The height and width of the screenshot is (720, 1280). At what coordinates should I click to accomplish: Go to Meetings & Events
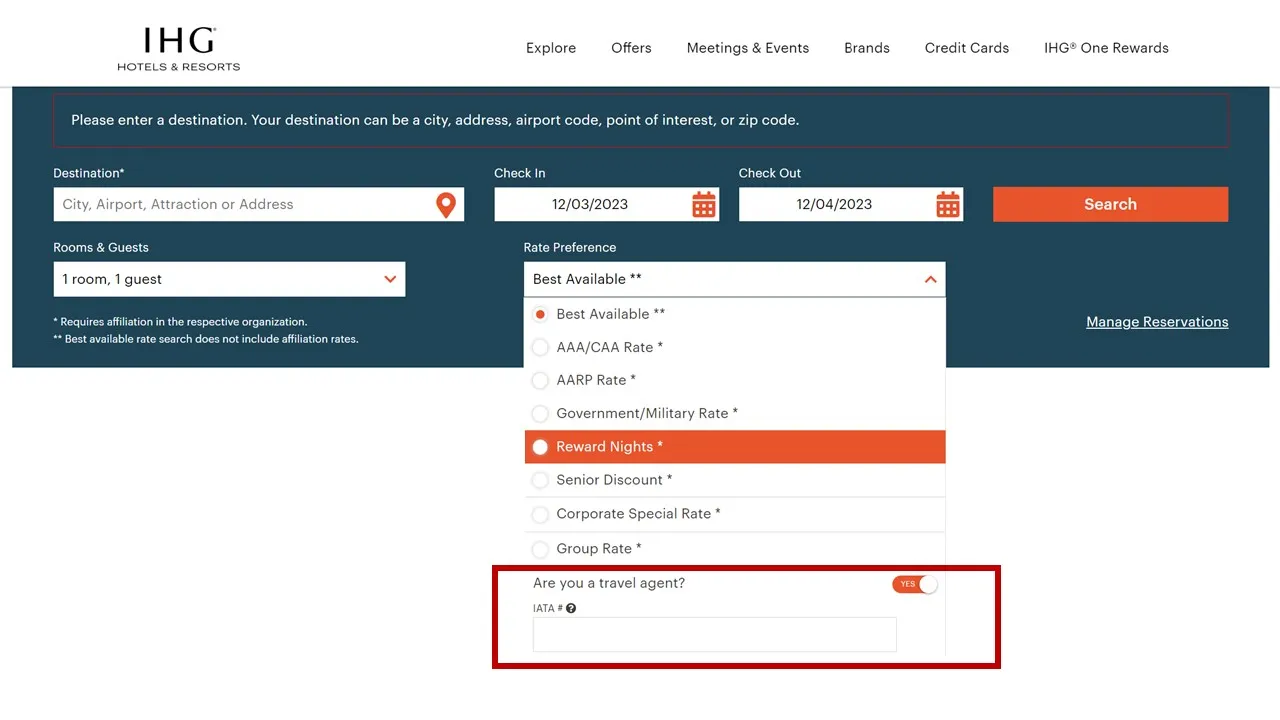748,48
